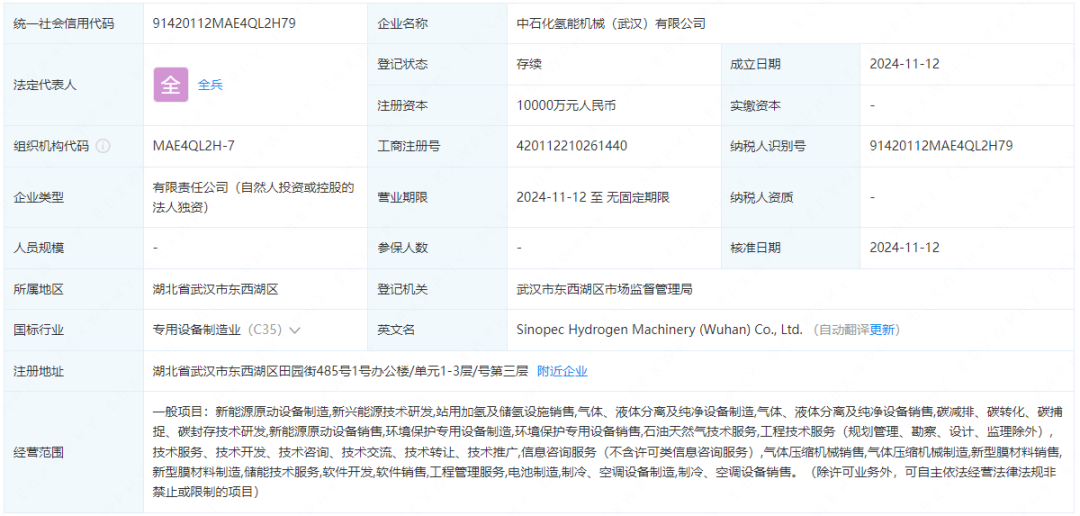Viewport: 1080px width, 516px height.
Task: Click the 英文名 label cell
Action: [x=437, y=330]
